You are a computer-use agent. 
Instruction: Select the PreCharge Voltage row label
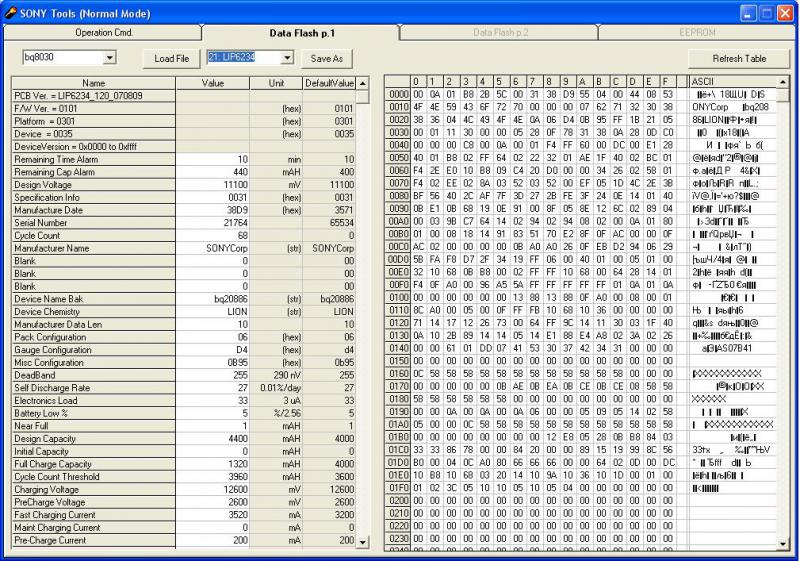coord(93,502)
